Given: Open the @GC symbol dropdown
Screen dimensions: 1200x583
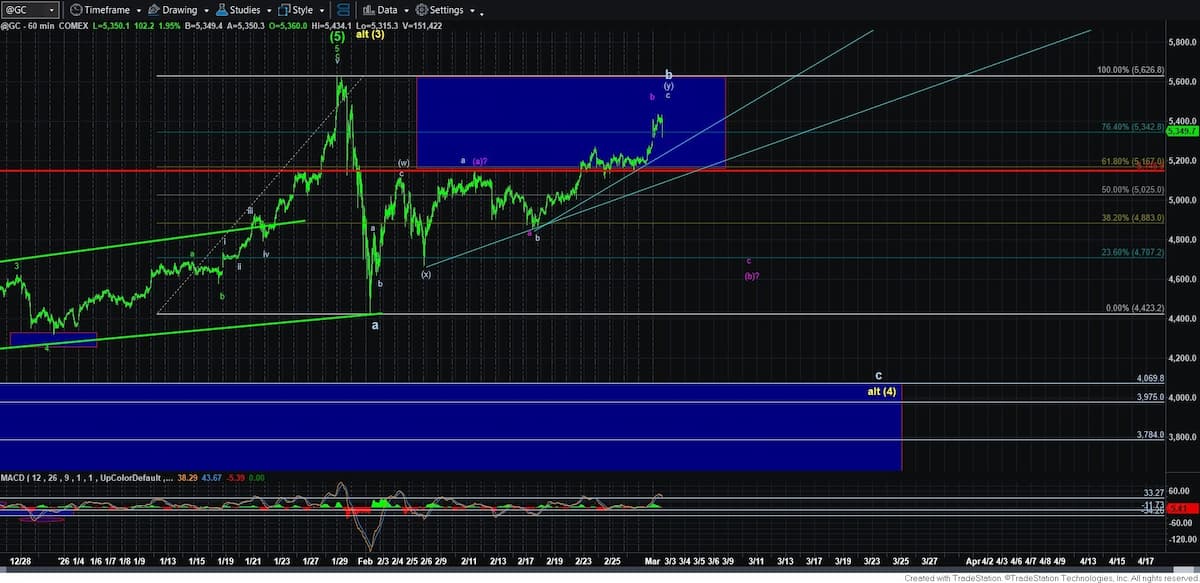Looking at the screenshot, I should [x=30, y=10].
